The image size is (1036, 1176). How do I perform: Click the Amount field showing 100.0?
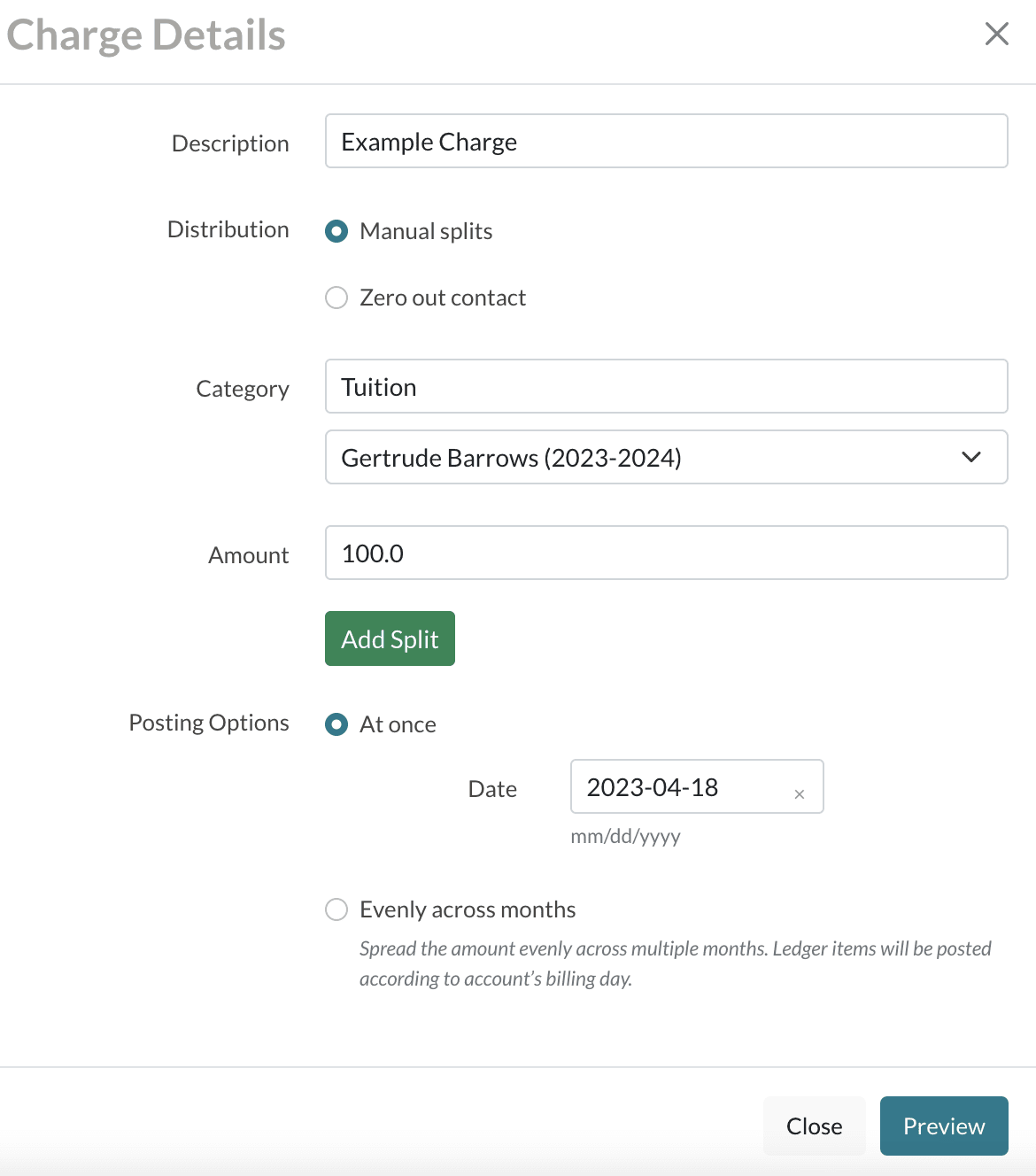pyautogui.click(x=666, y=553)
